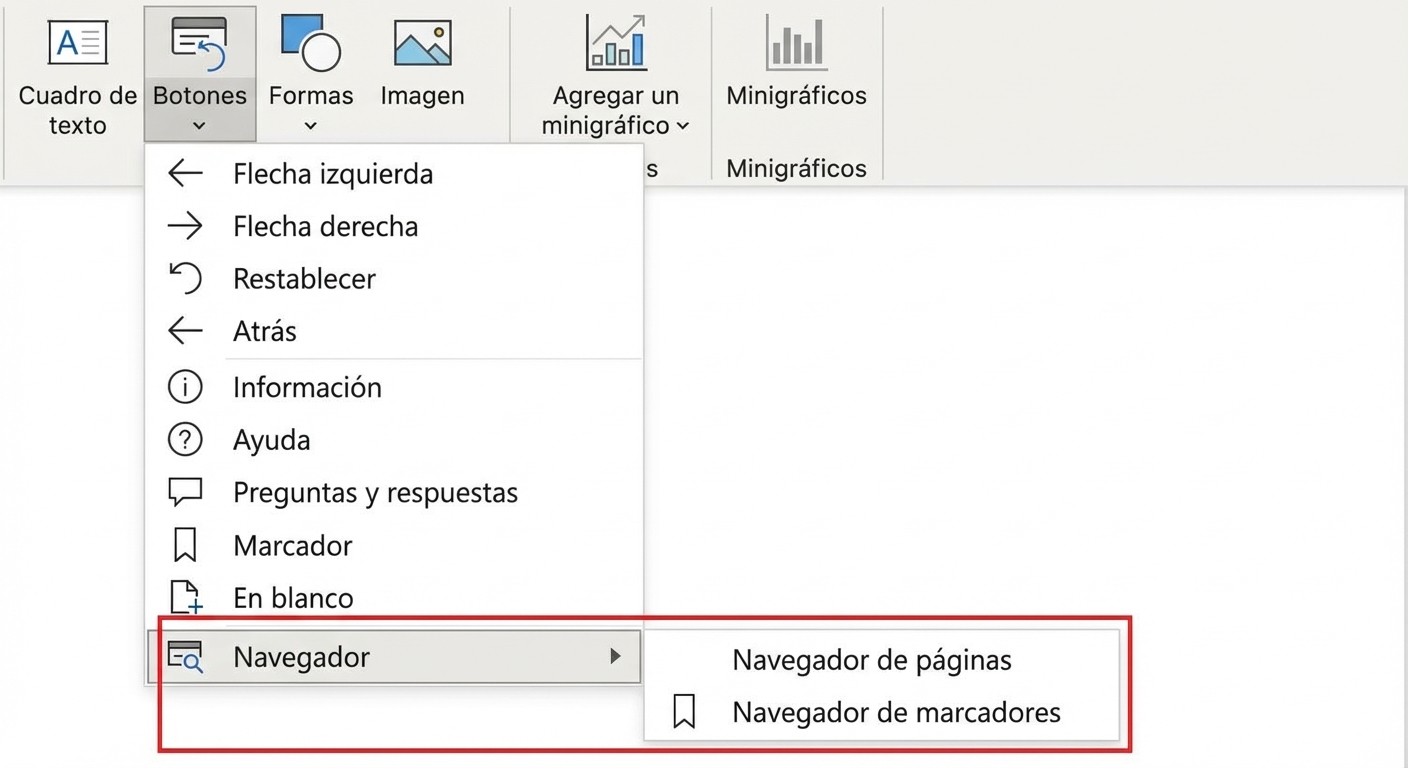
Task: Click the undo icon beside Restablecer
Action: coord(185,278)
